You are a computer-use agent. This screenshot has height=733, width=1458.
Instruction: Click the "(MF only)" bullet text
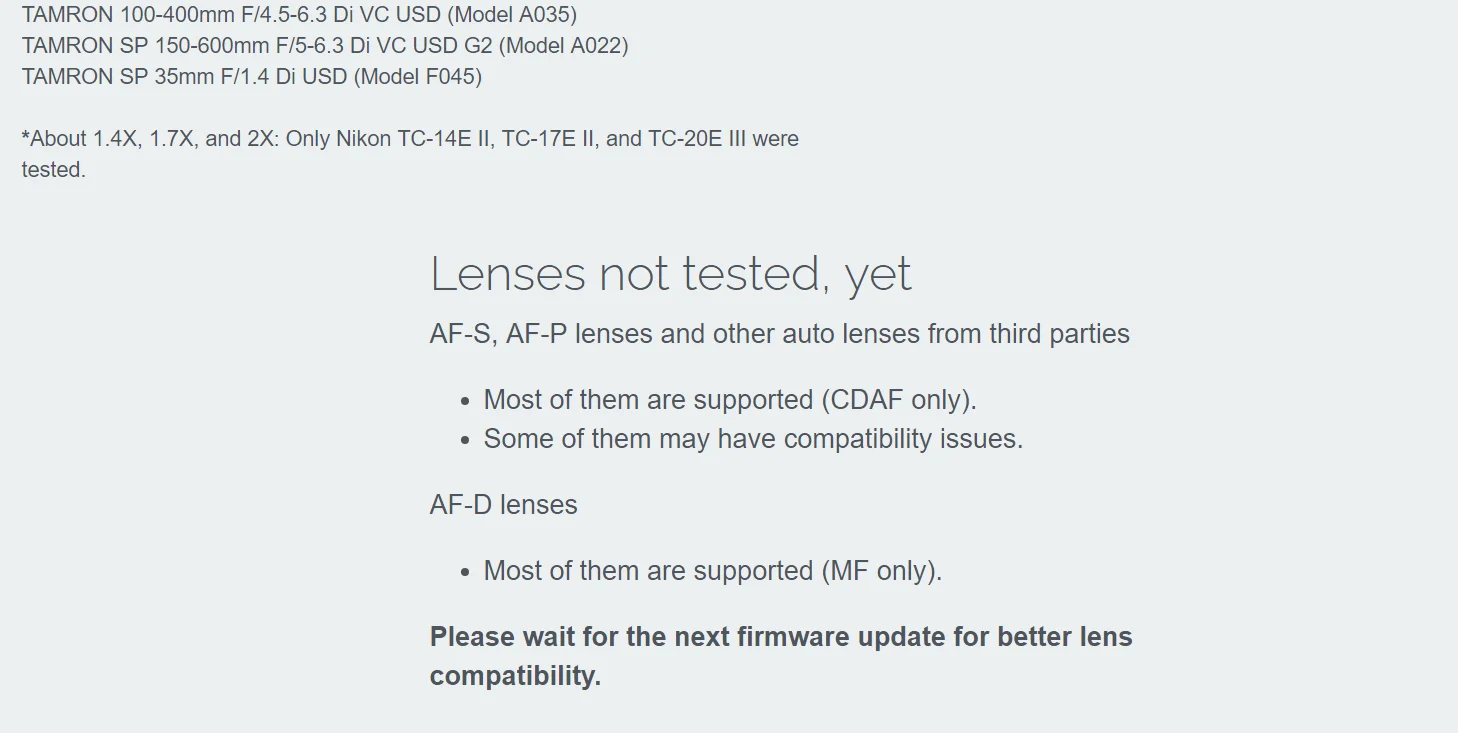(881, 571)
